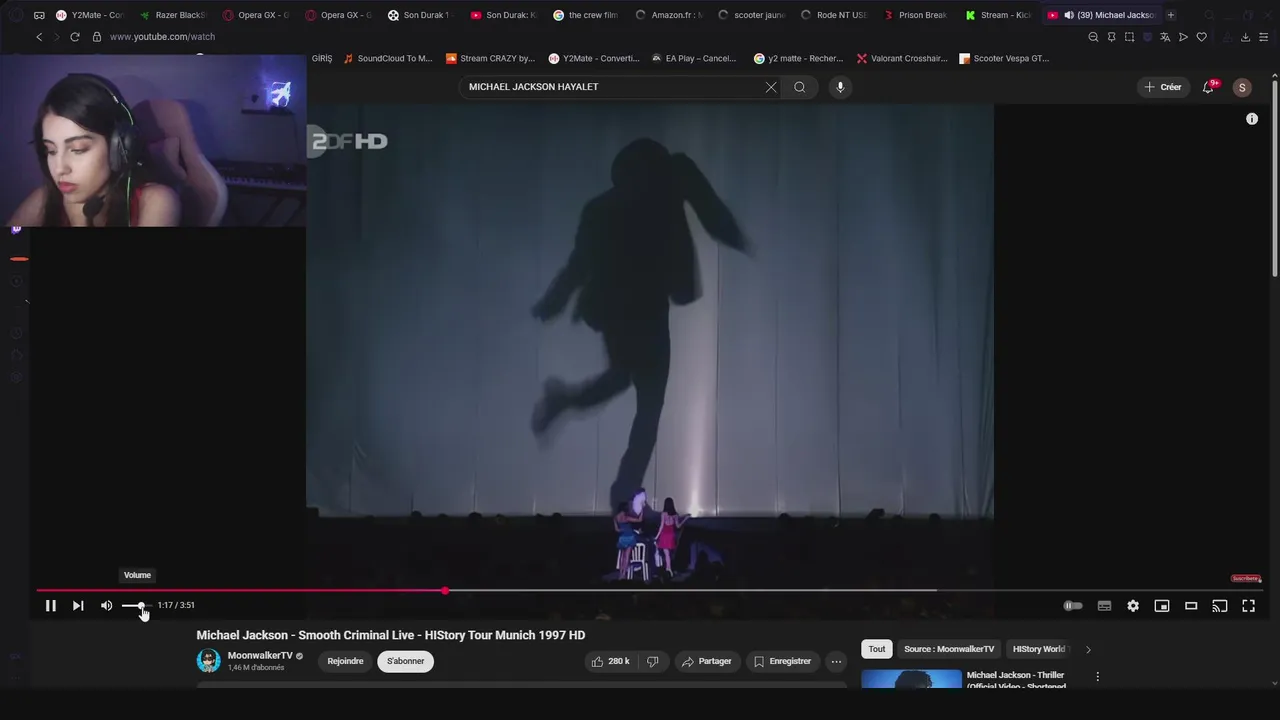The height and width of the screenshot is (720, 1280).
Task: Select the Source : MoonwalkerTV chip
Action: 949,649
